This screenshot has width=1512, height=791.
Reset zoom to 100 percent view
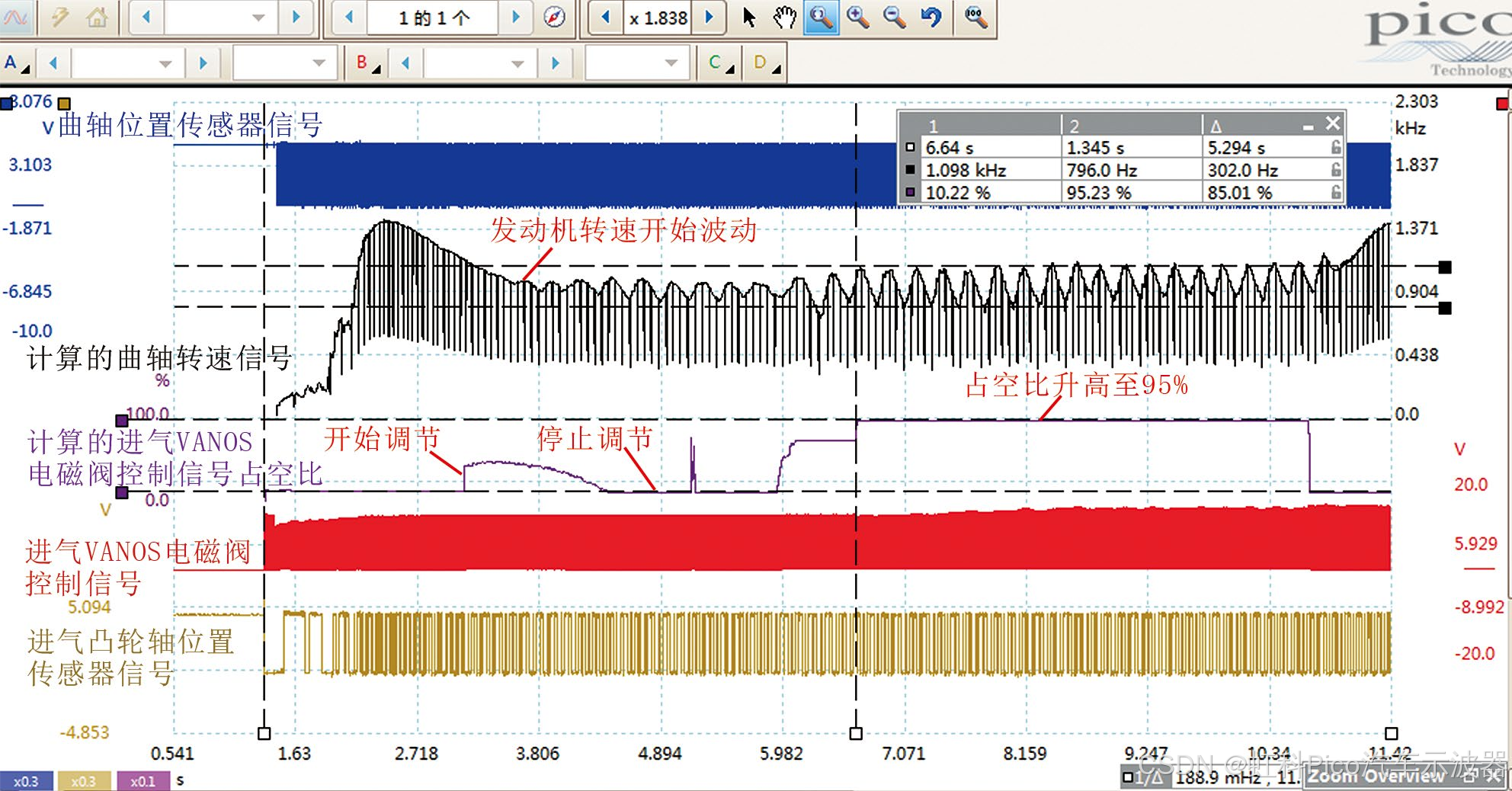point(975,17)
